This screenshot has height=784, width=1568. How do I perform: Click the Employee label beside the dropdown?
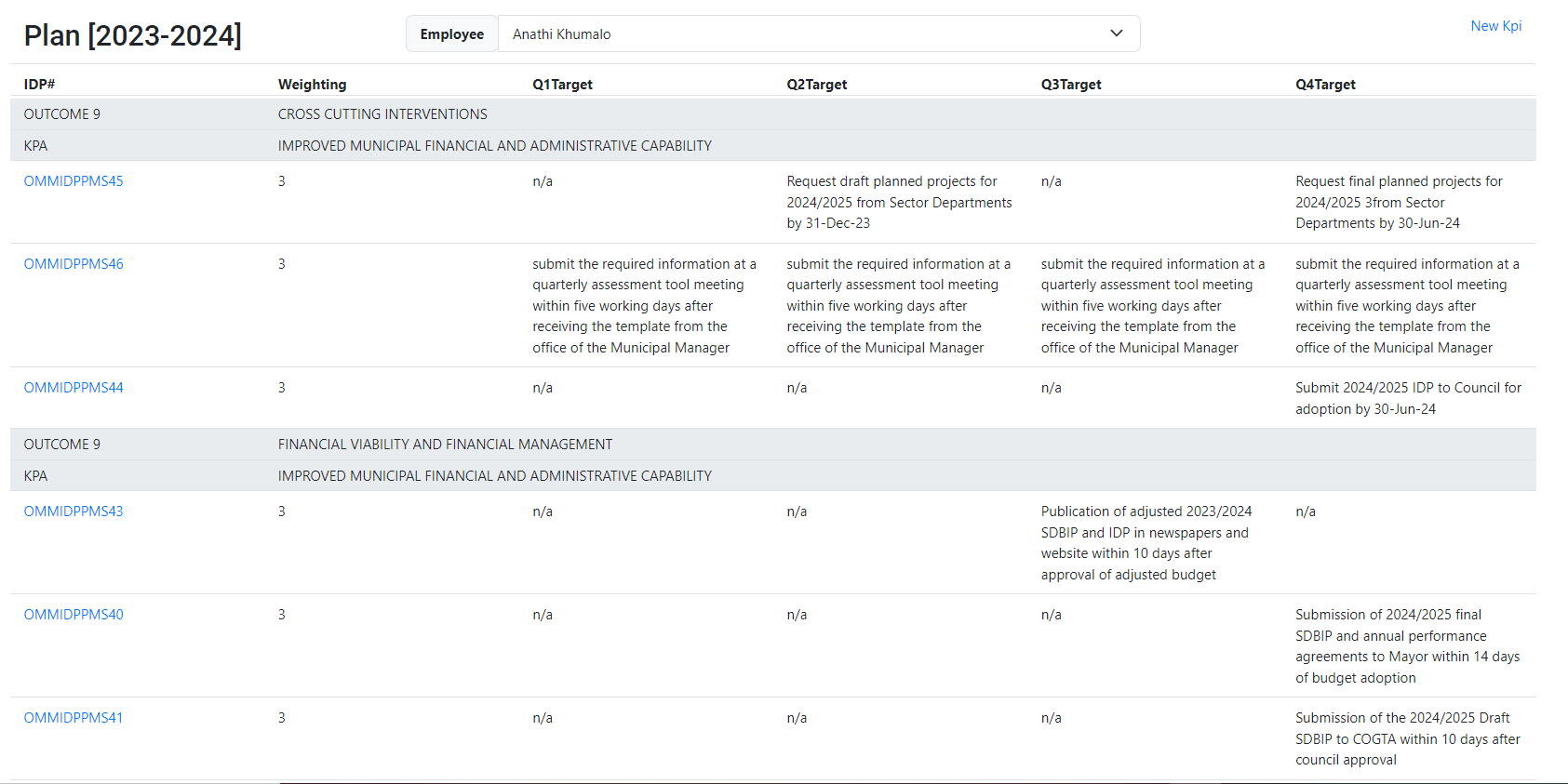(451, 34)
